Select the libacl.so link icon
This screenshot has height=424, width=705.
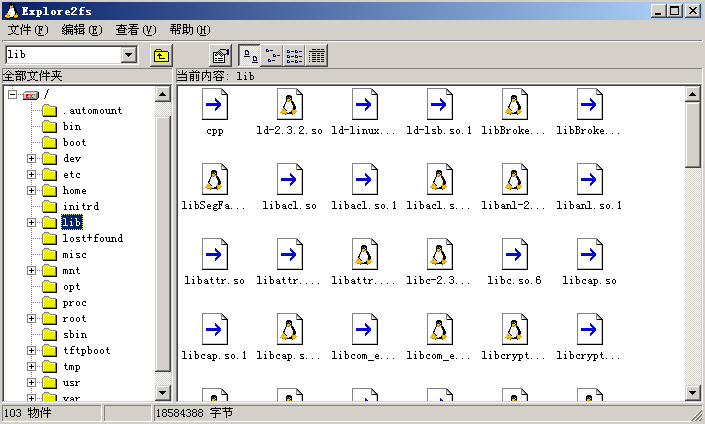coord(290,179)
